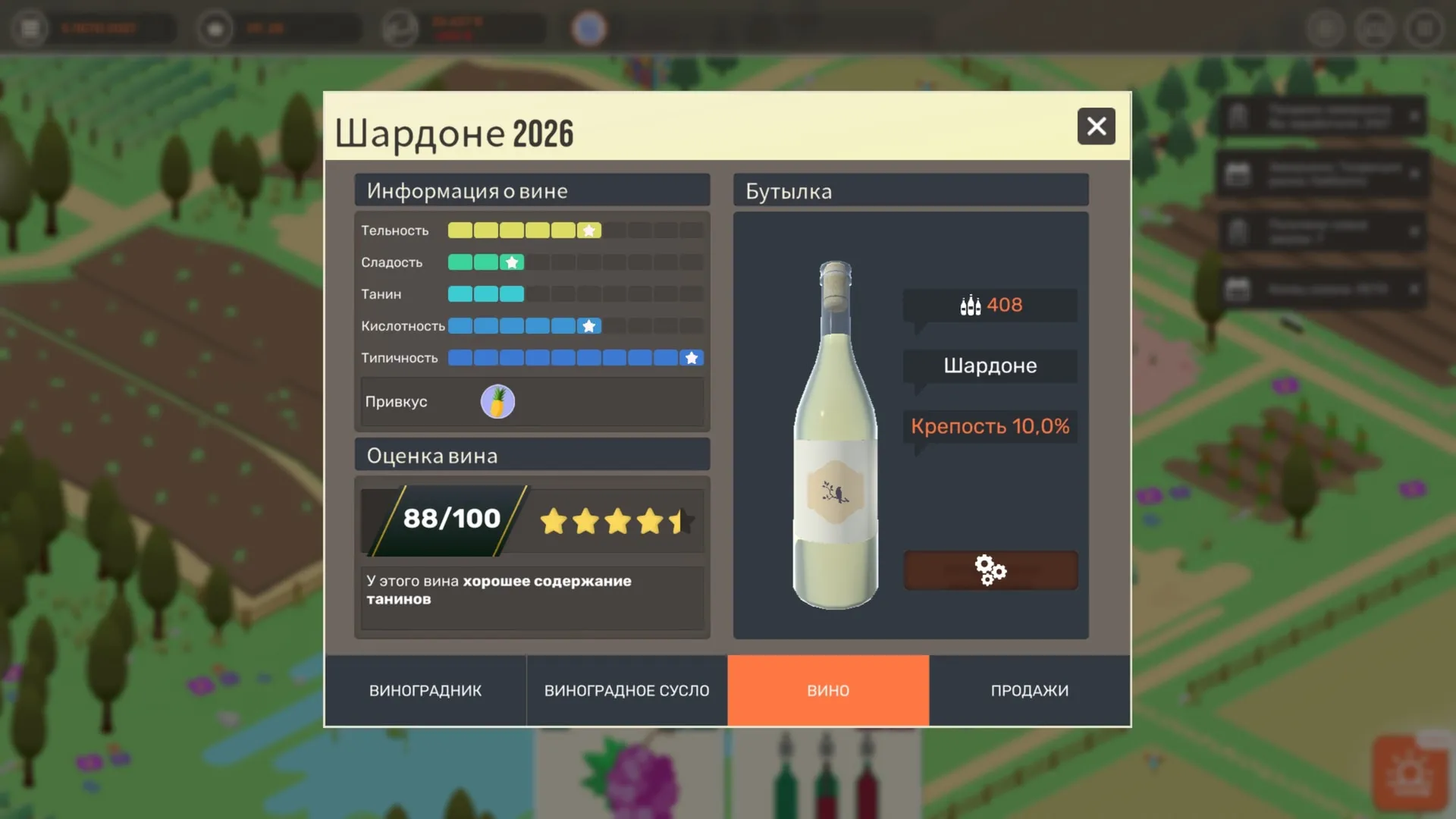The image size is (1456, 819).
Task: Switch to the Виноградник tab
Action: coord(425,690)
